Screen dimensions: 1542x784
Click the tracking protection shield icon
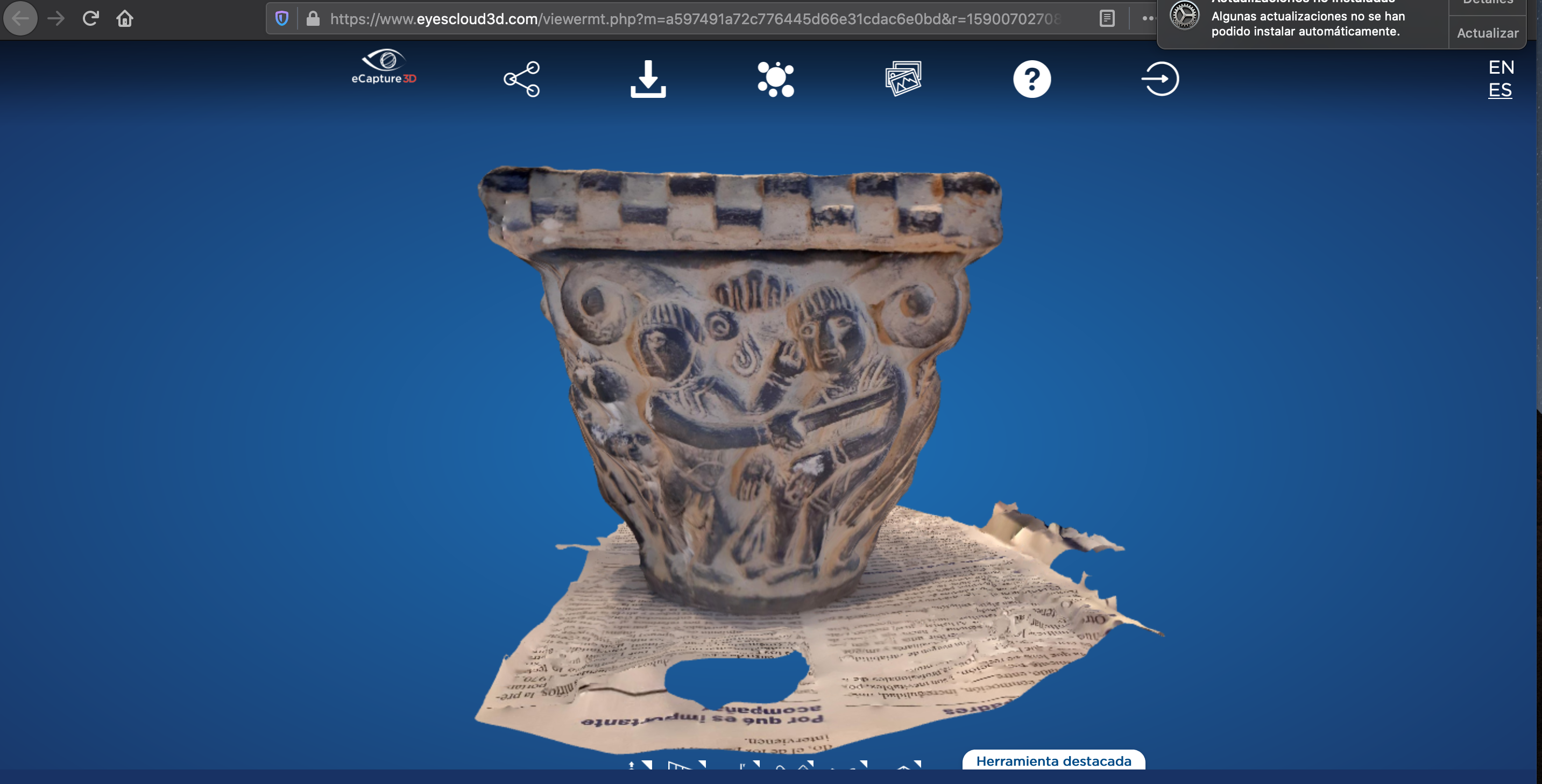pos(282,19)
